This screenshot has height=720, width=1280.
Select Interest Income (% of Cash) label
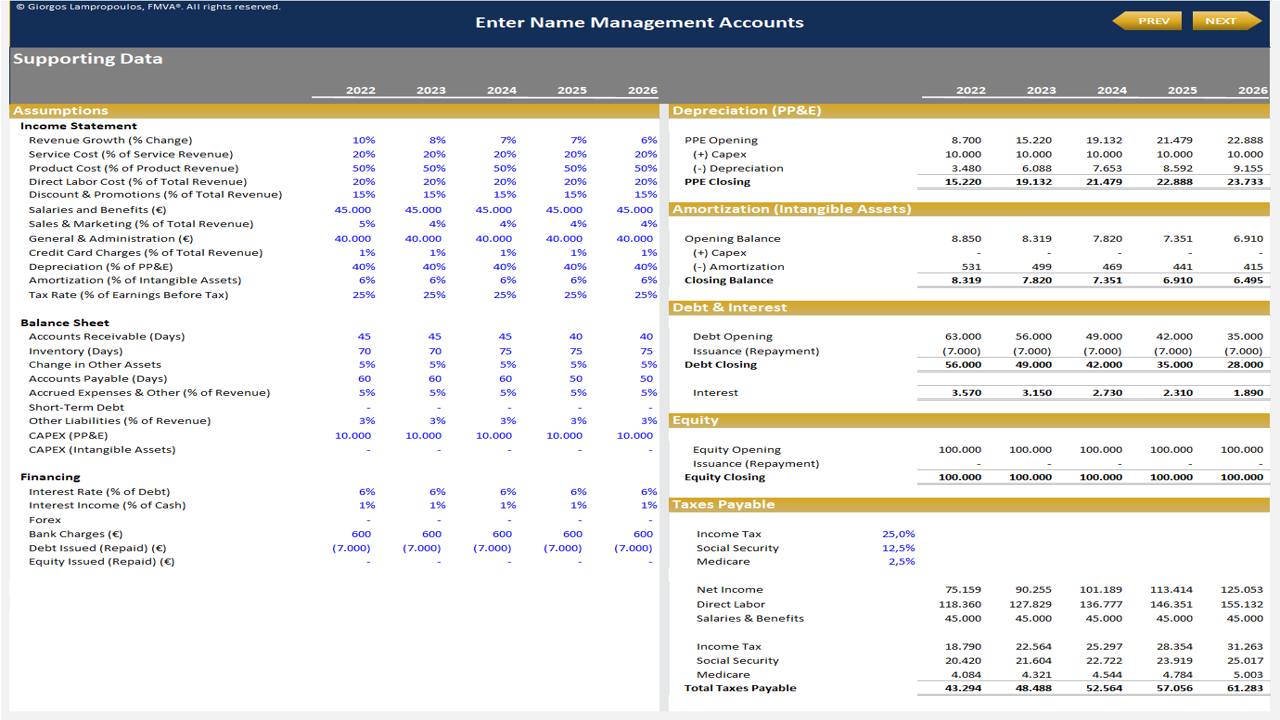pyautogui.click(x=107, y=505)
